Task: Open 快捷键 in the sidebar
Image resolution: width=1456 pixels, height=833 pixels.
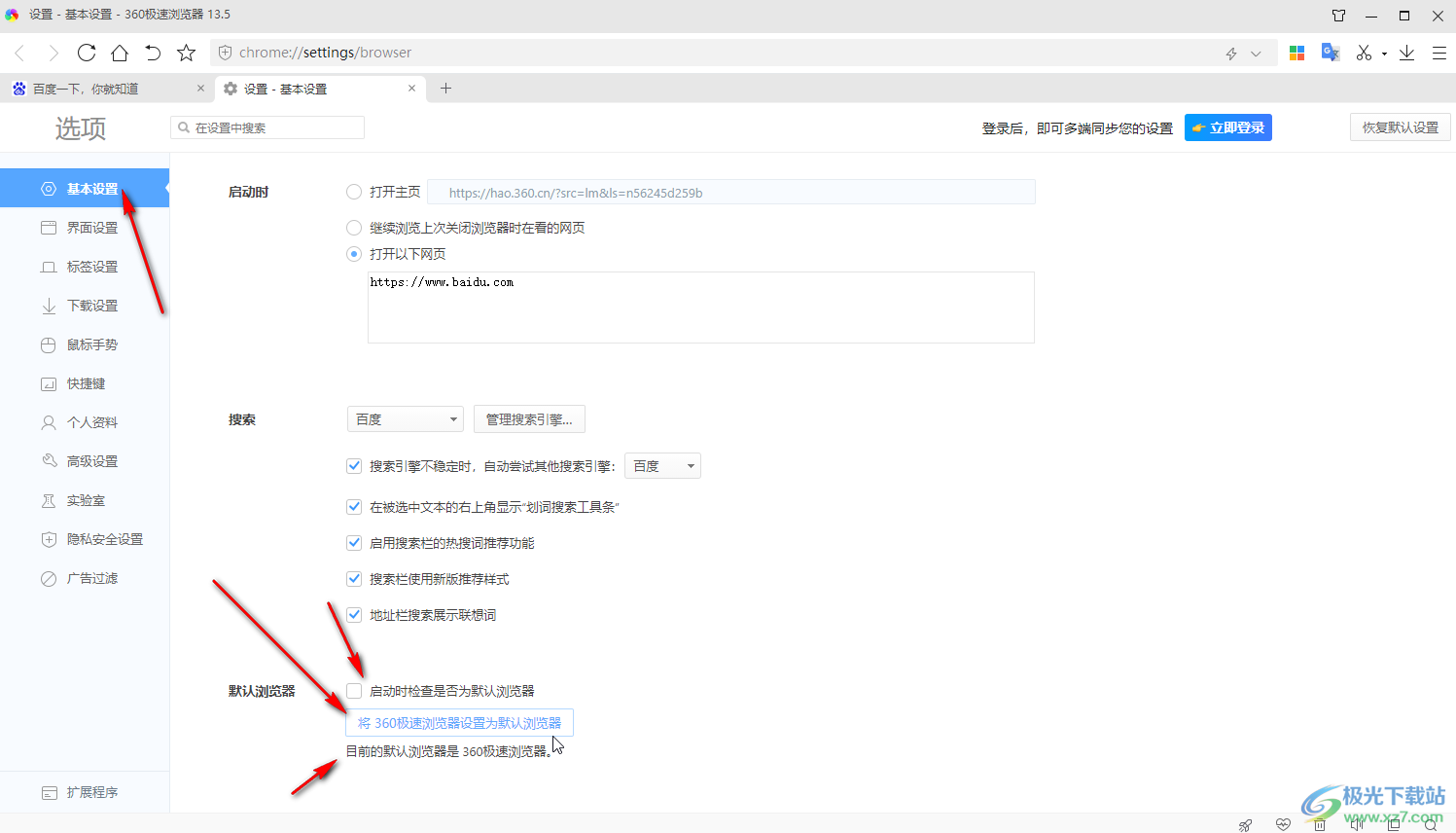Action: (85, 383)
